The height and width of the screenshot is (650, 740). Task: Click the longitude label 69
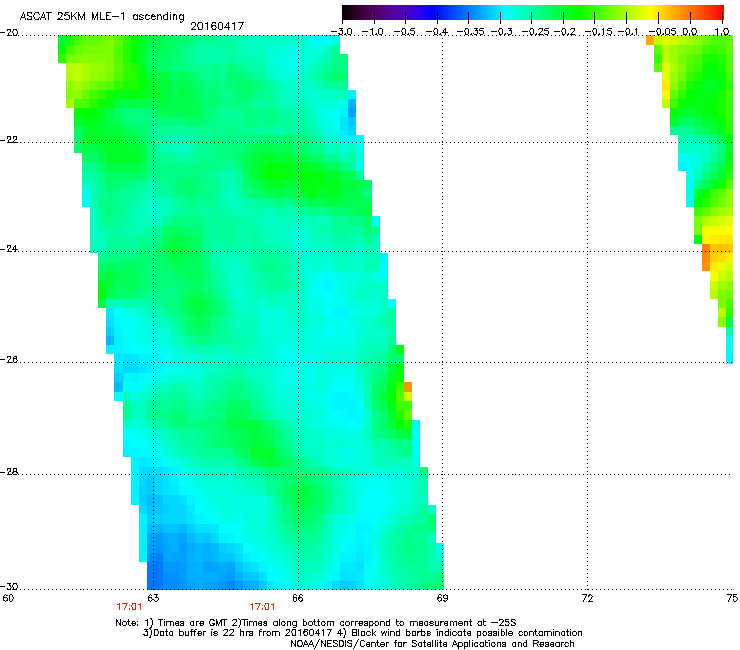tap(442, 598)
